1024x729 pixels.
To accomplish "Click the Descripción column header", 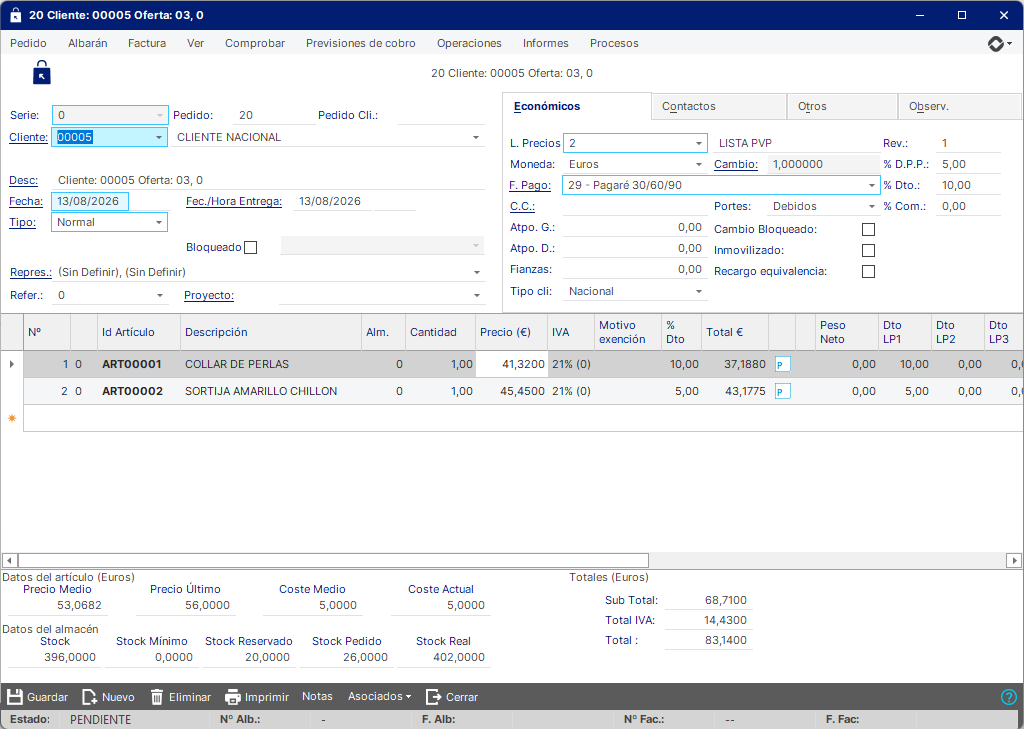I will (271, 332).
